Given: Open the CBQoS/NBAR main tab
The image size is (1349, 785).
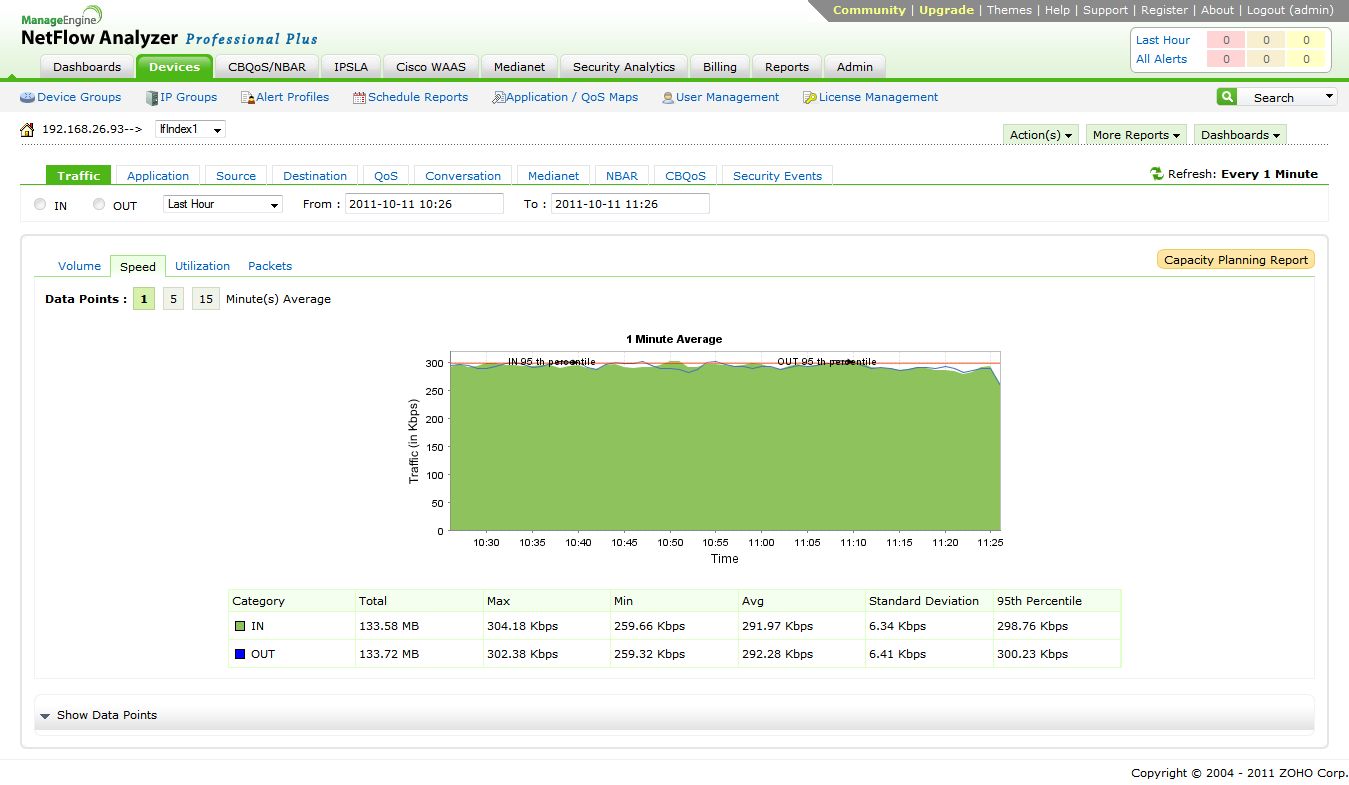Looking at the screenshot, I should point(267,67).
